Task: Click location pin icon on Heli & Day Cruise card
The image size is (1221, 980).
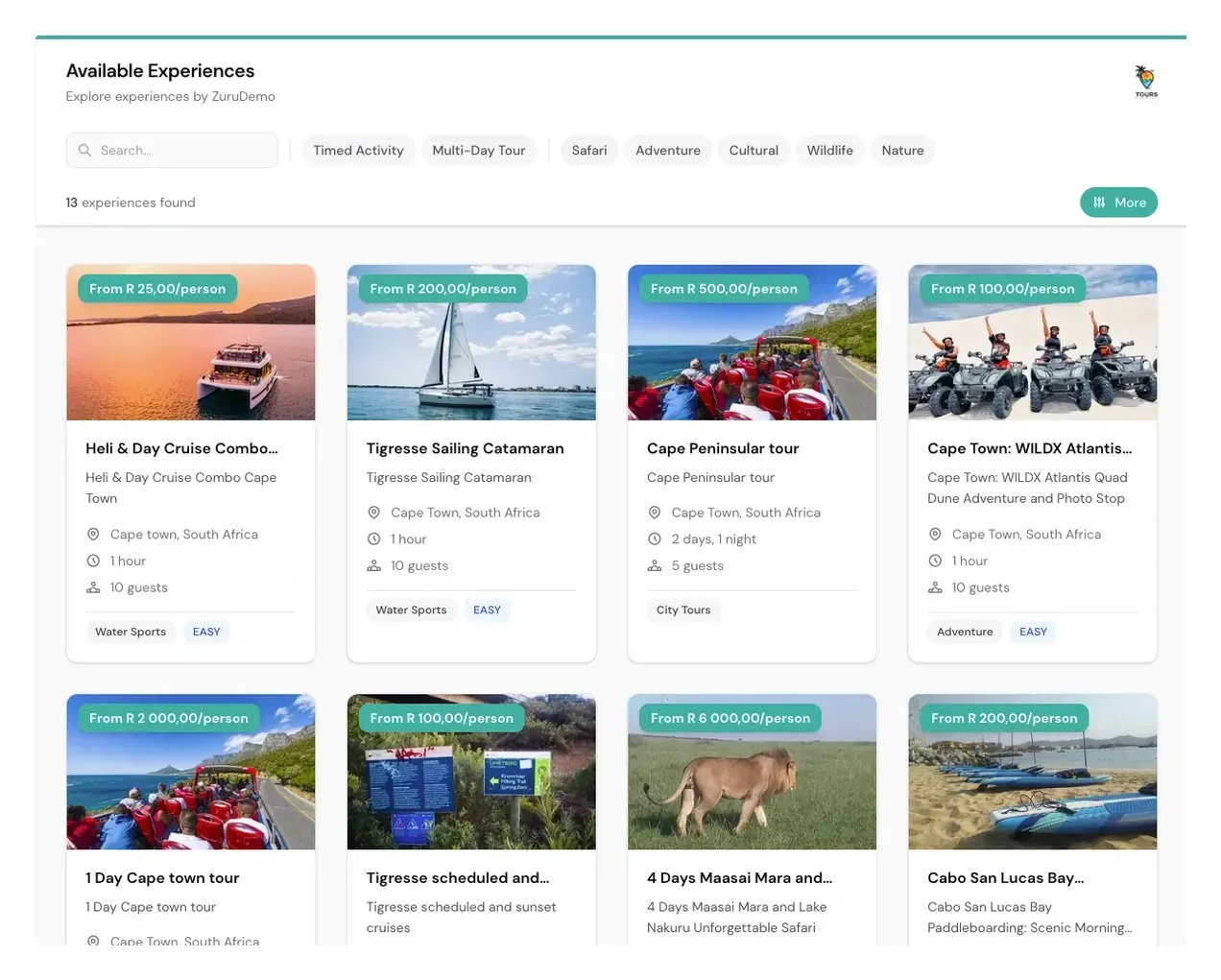Action: [x=93, y=535]
